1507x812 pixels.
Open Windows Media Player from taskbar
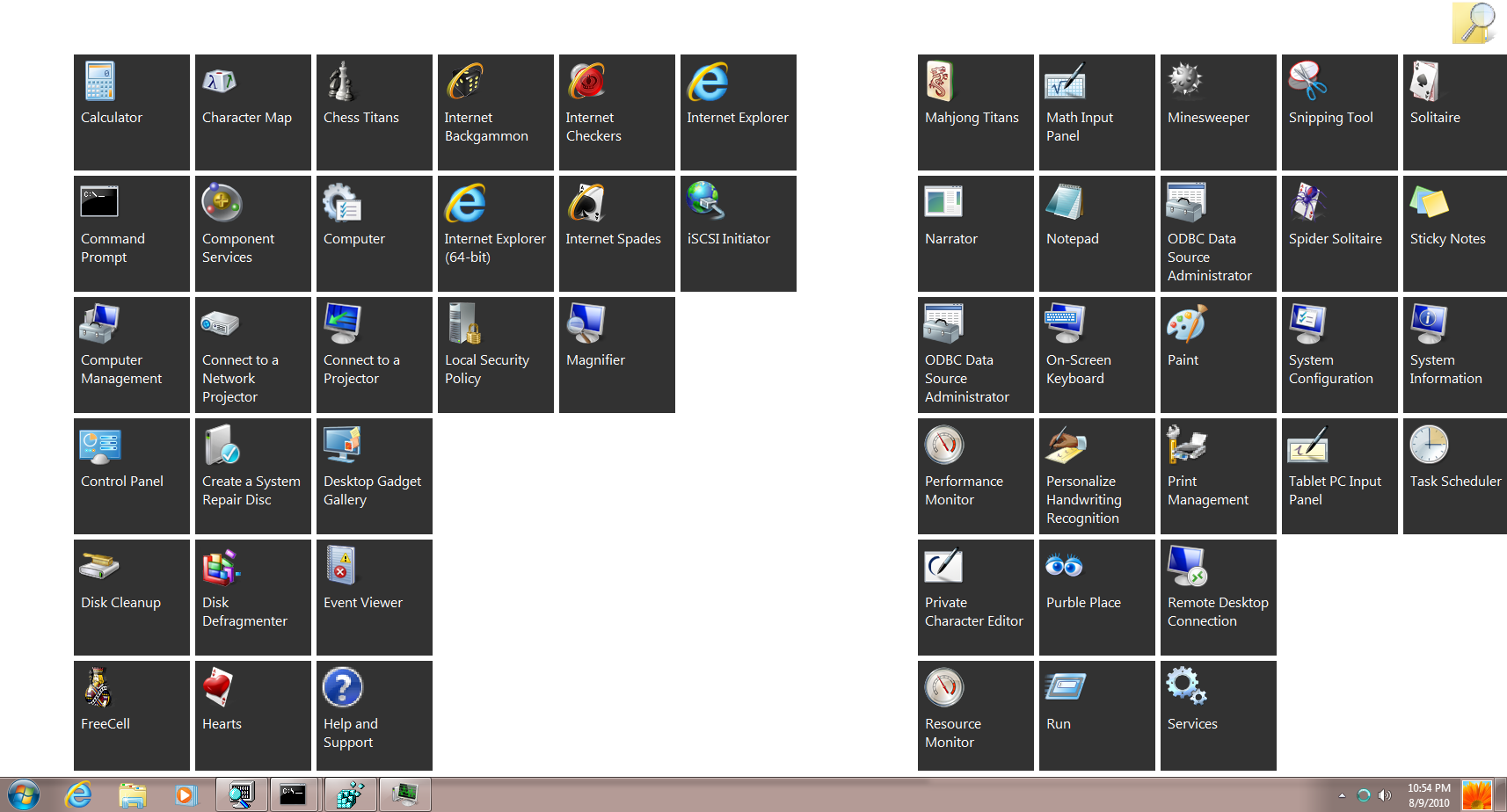pyautogui.click(x=186, y=795)
